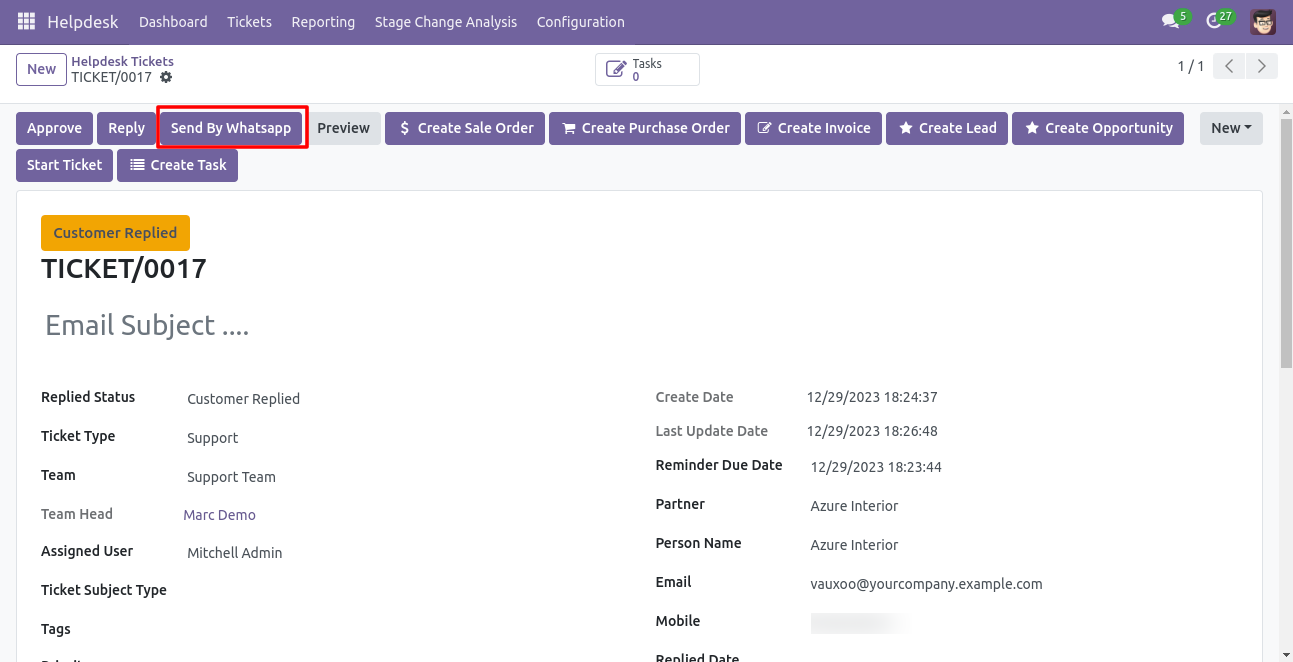Click the gear icon next to TICKET/0017
Viewport: 1293px width, 662px height.
click(166, 77)
